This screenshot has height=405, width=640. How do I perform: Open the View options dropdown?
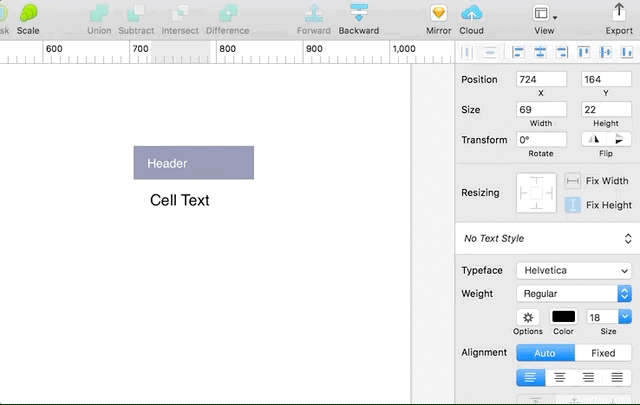coord(544,19)
